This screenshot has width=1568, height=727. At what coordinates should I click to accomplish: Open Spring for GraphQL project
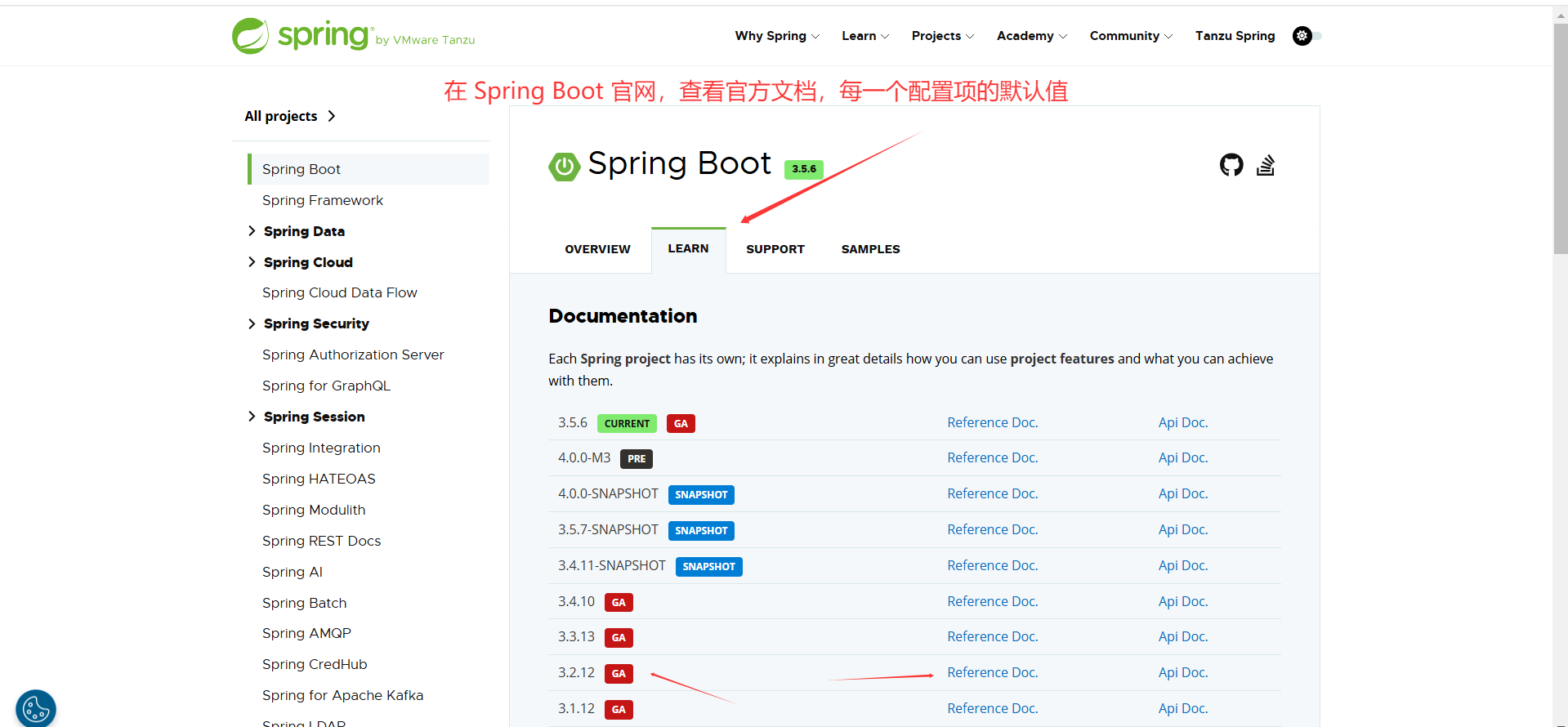click(x=326, y=386)
